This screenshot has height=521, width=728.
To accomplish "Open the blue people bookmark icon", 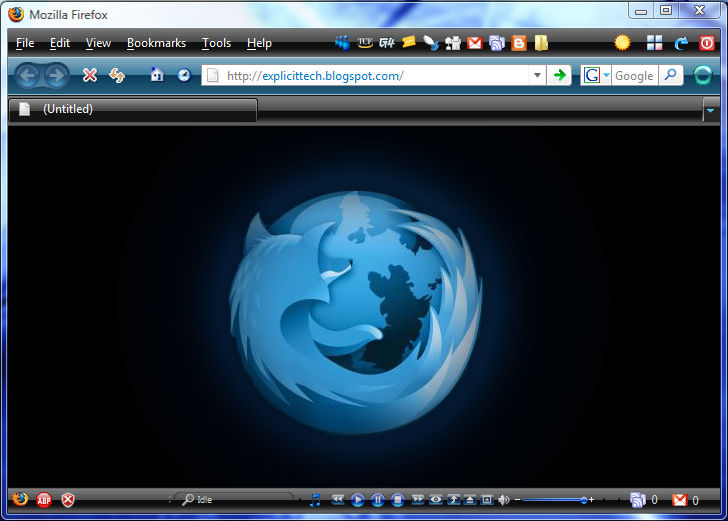I will click(x=343, y=43).
